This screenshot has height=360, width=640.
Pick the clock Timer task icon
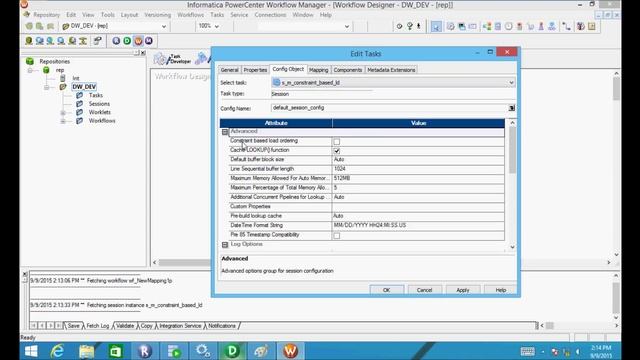pyautogui.click(x=509, y=27)
